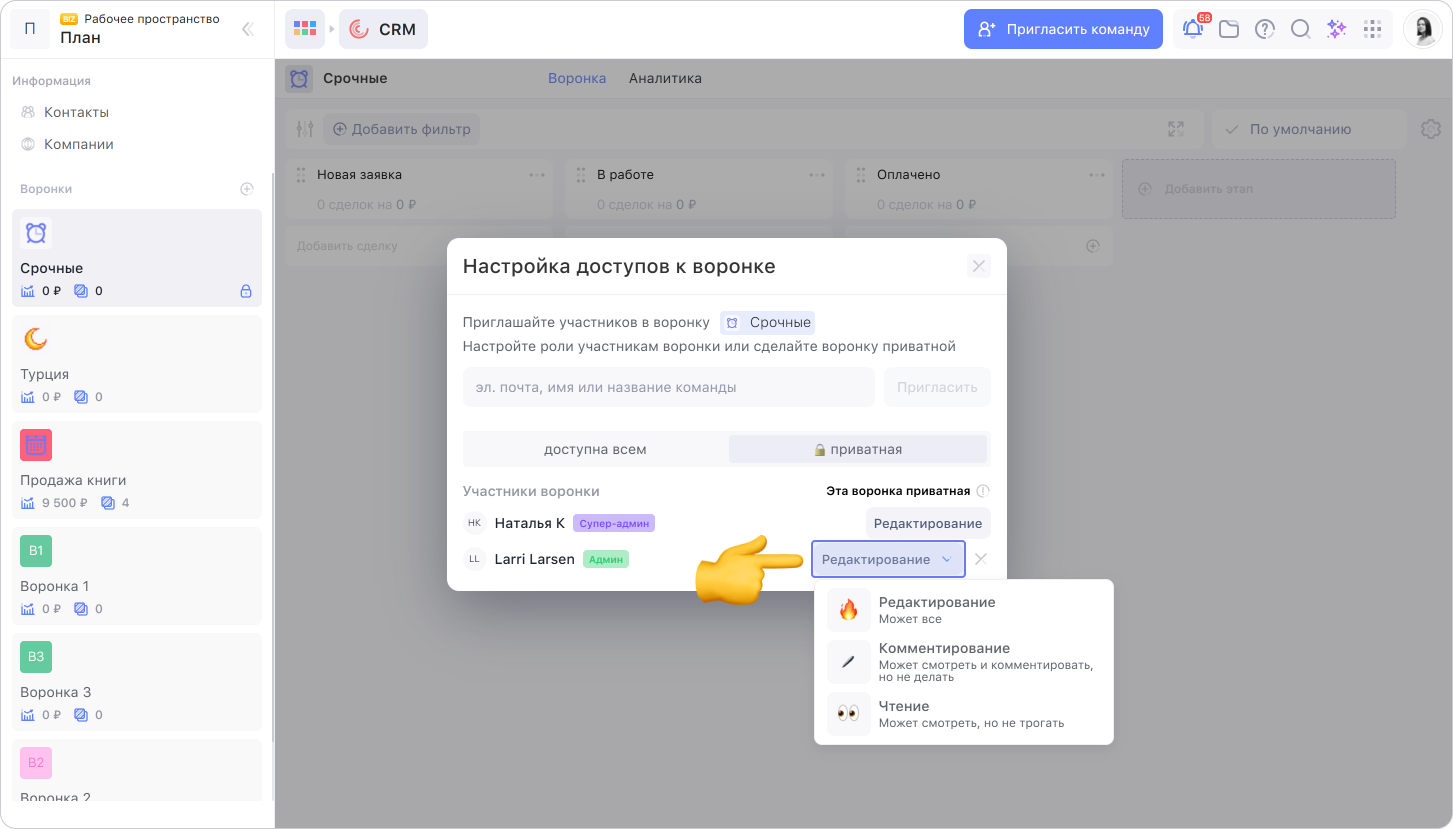Click the Пригласить команду button

(x=1063, y=29)
